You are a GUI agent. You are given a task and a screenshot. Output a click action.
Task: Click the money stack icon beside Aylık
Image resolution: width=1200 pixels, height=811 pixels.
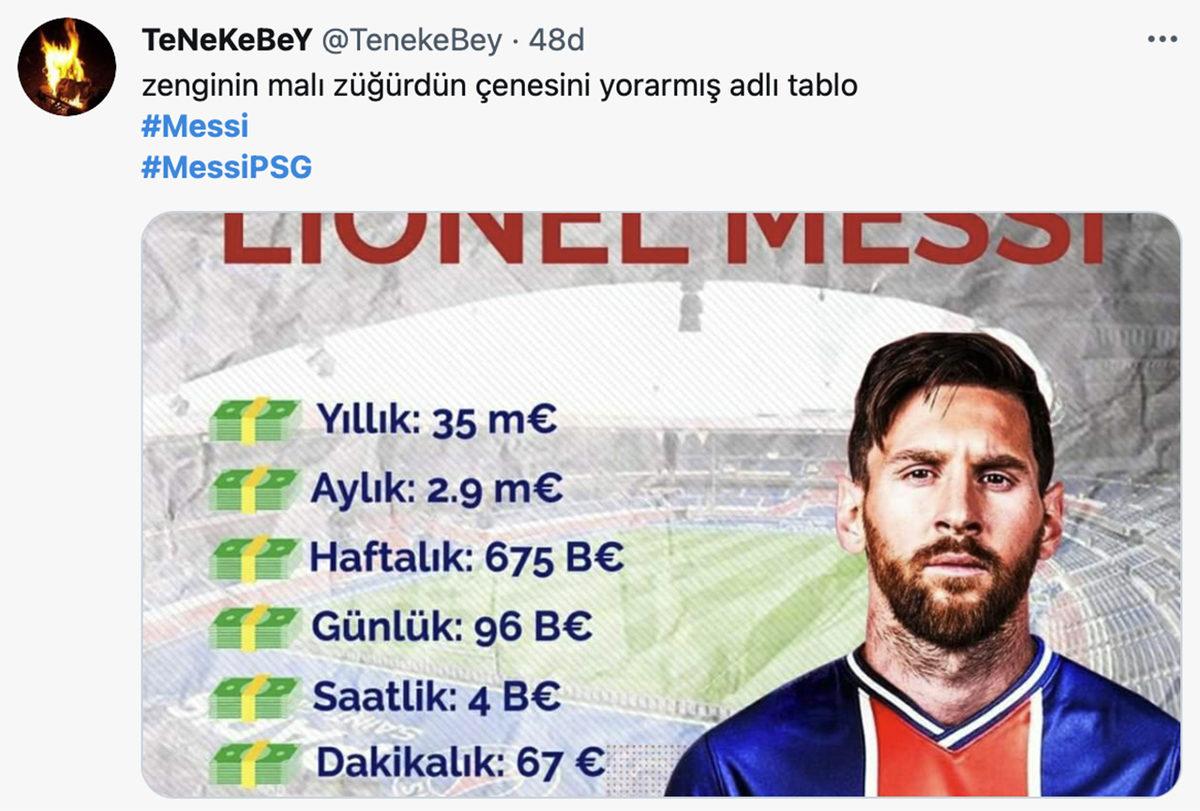(257, 490)
